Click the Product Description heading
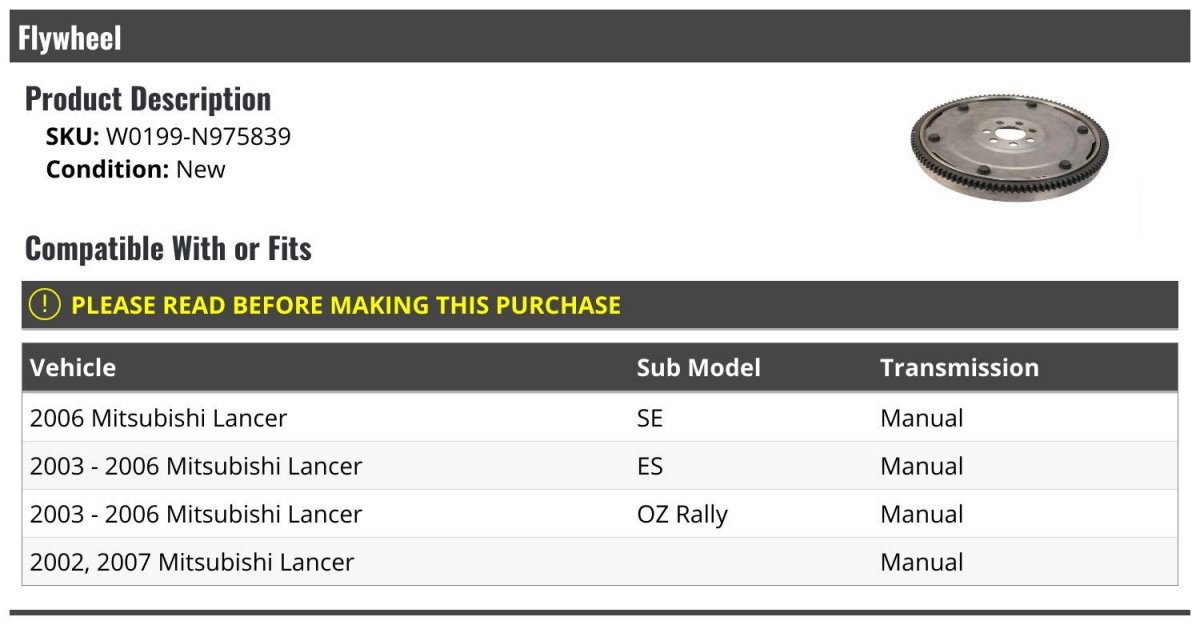Screen dimensions: 1200x625 click(x=148, y=98)
